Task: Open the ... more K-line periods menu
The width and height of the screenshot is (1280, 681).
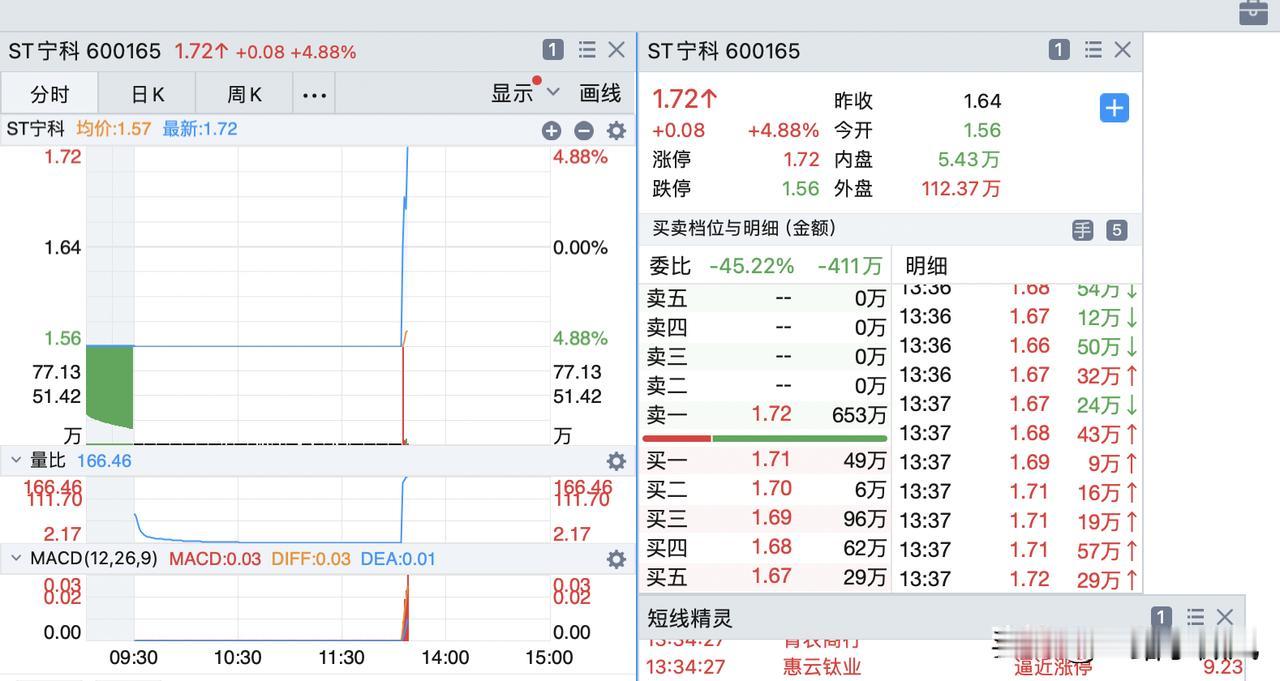Action: pyautogui.click(x=314, y=93)
